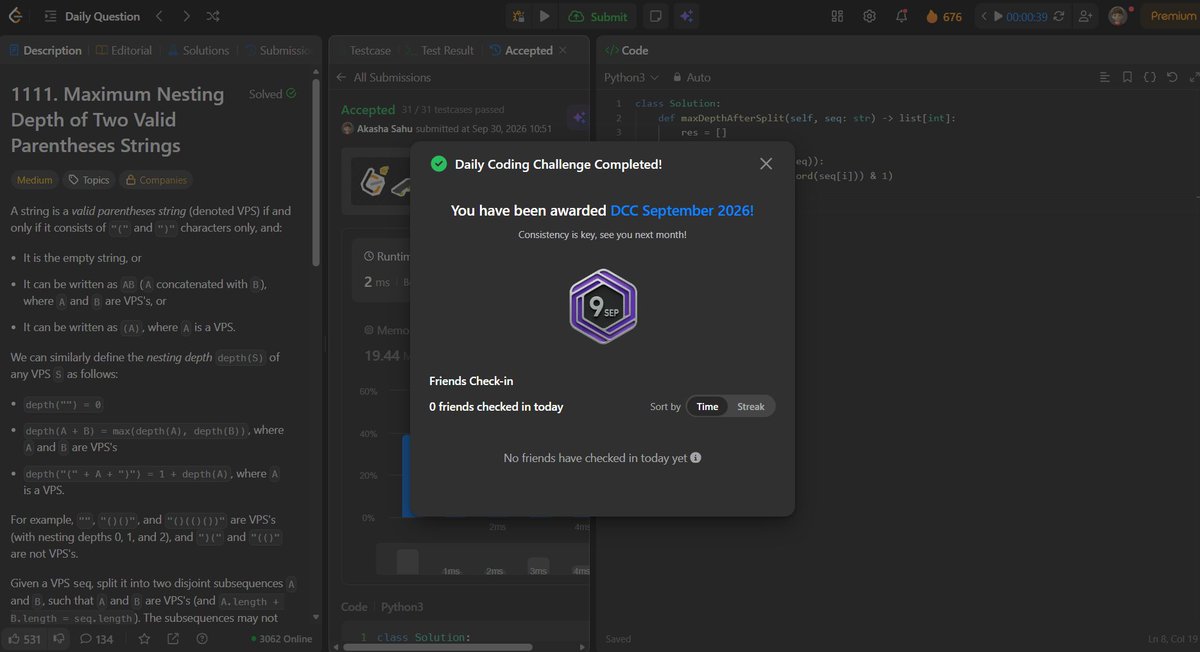The image size is (1200, 652).
Task: Click the 9 SEP badge image
Action: 603,307
